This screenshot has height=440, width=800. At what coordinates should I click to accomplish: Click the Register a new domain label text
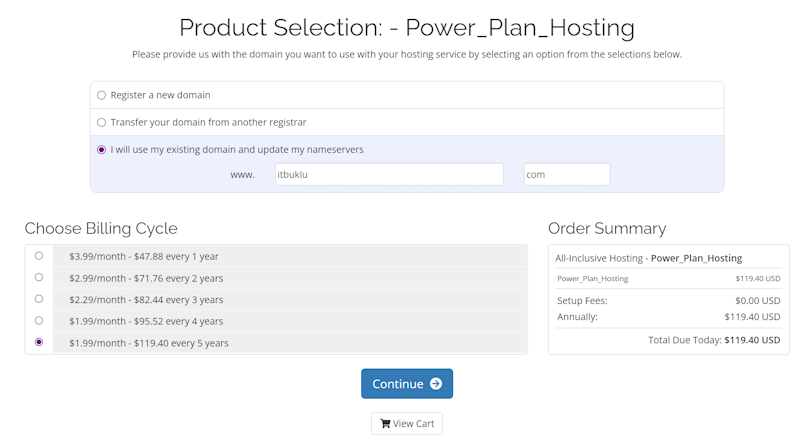[x=160, y=95]
